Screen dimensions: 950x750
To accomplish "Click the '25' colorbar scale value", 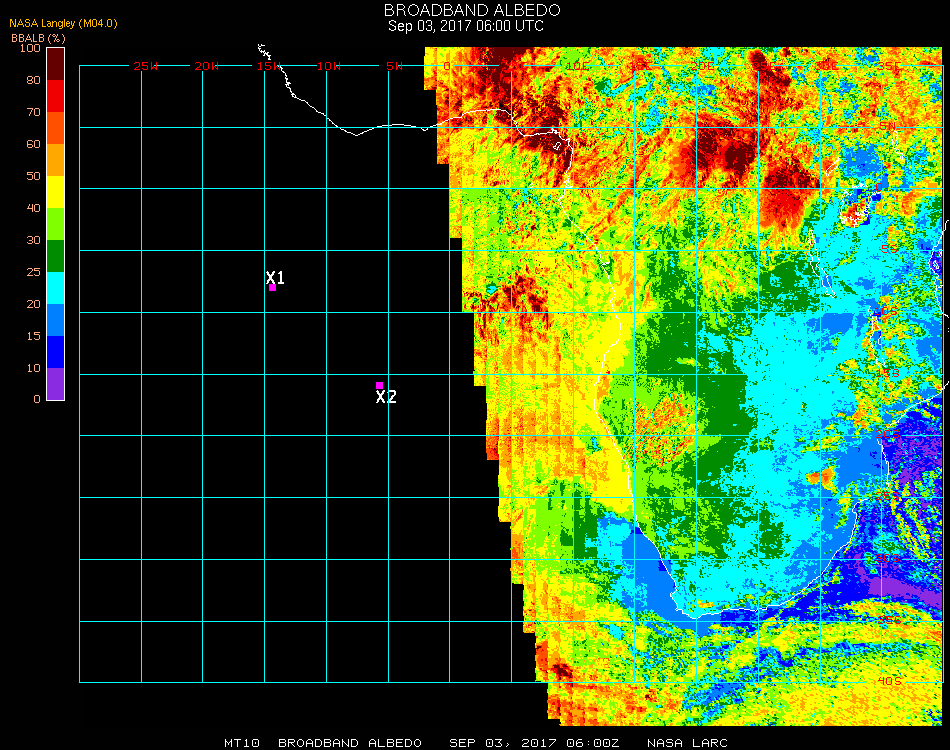I will 33,273.
